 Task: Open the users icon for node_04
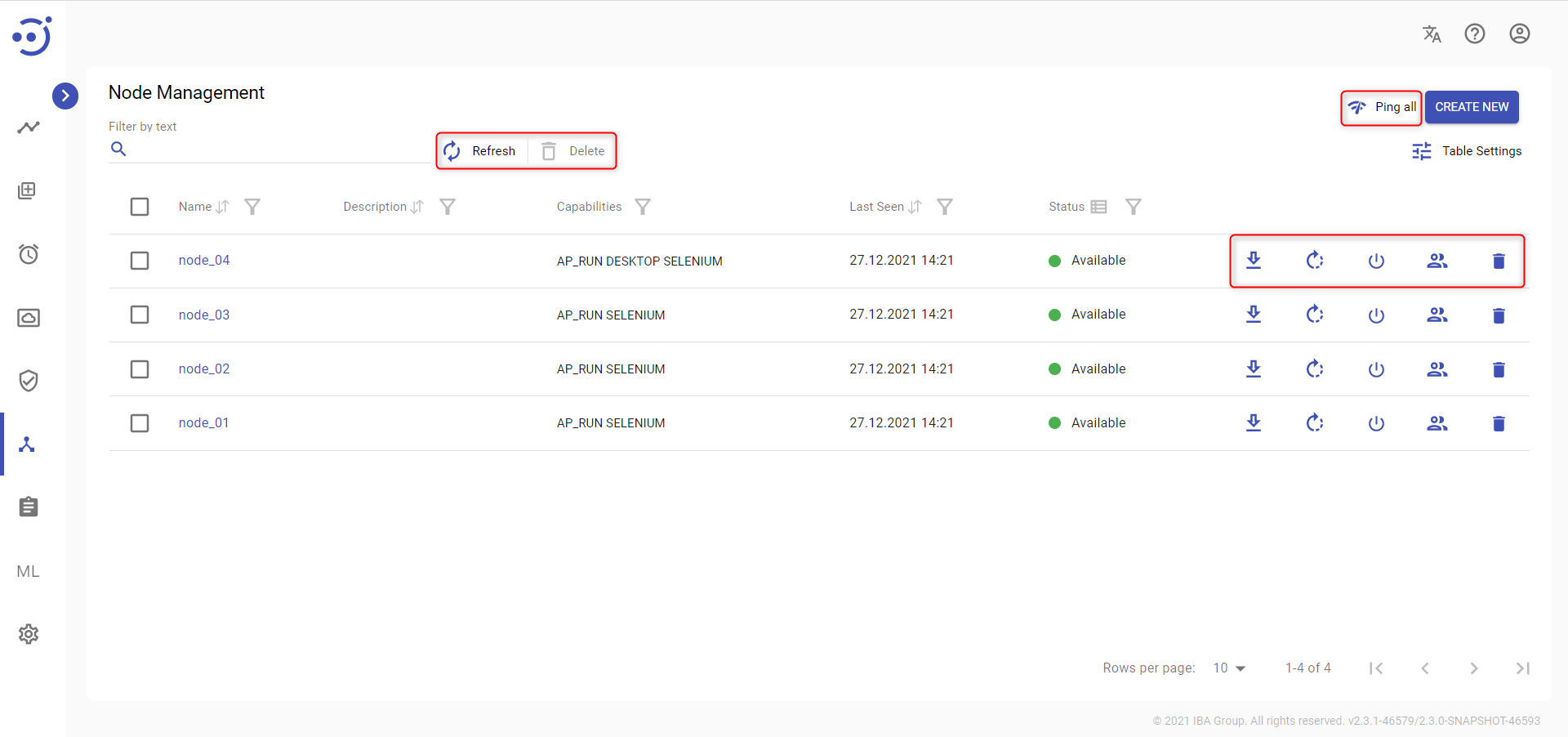tap(1437, 261)
